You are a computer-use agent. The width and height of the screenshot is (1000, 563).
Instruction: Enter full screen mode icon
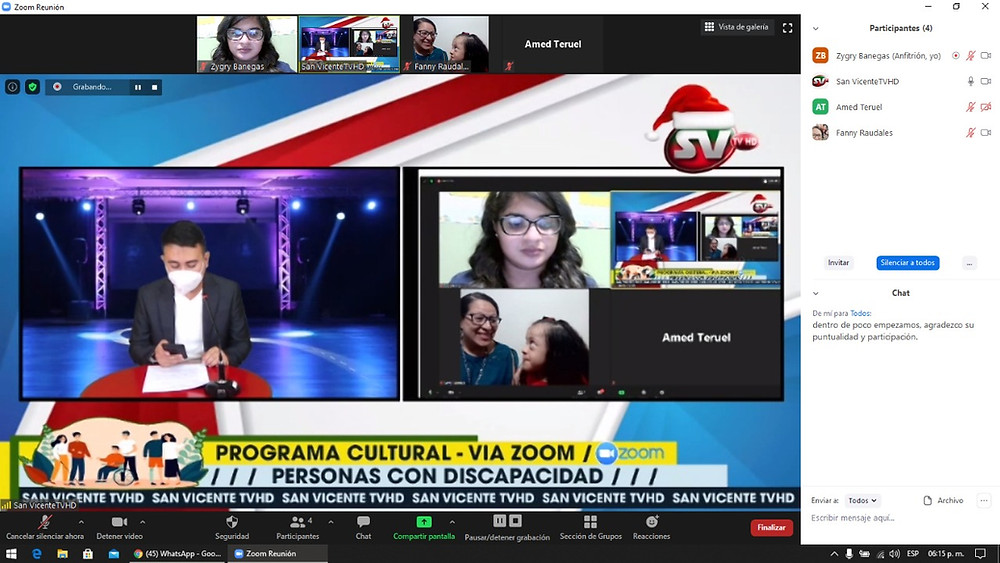coord(788,27)
